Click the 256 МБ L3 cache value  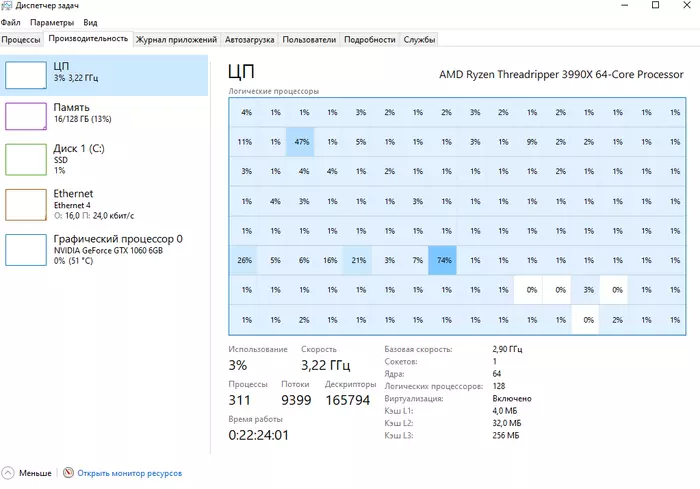[506, 435]
